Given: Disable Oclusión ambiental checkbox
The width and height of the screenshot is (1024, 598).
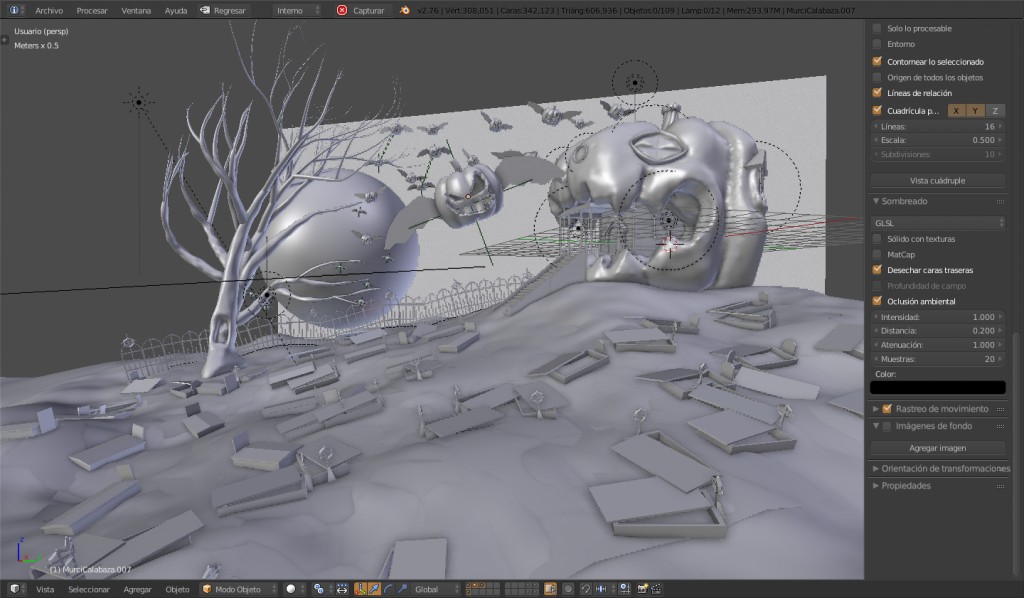Looking at the screenshot, I should [878, 301].
